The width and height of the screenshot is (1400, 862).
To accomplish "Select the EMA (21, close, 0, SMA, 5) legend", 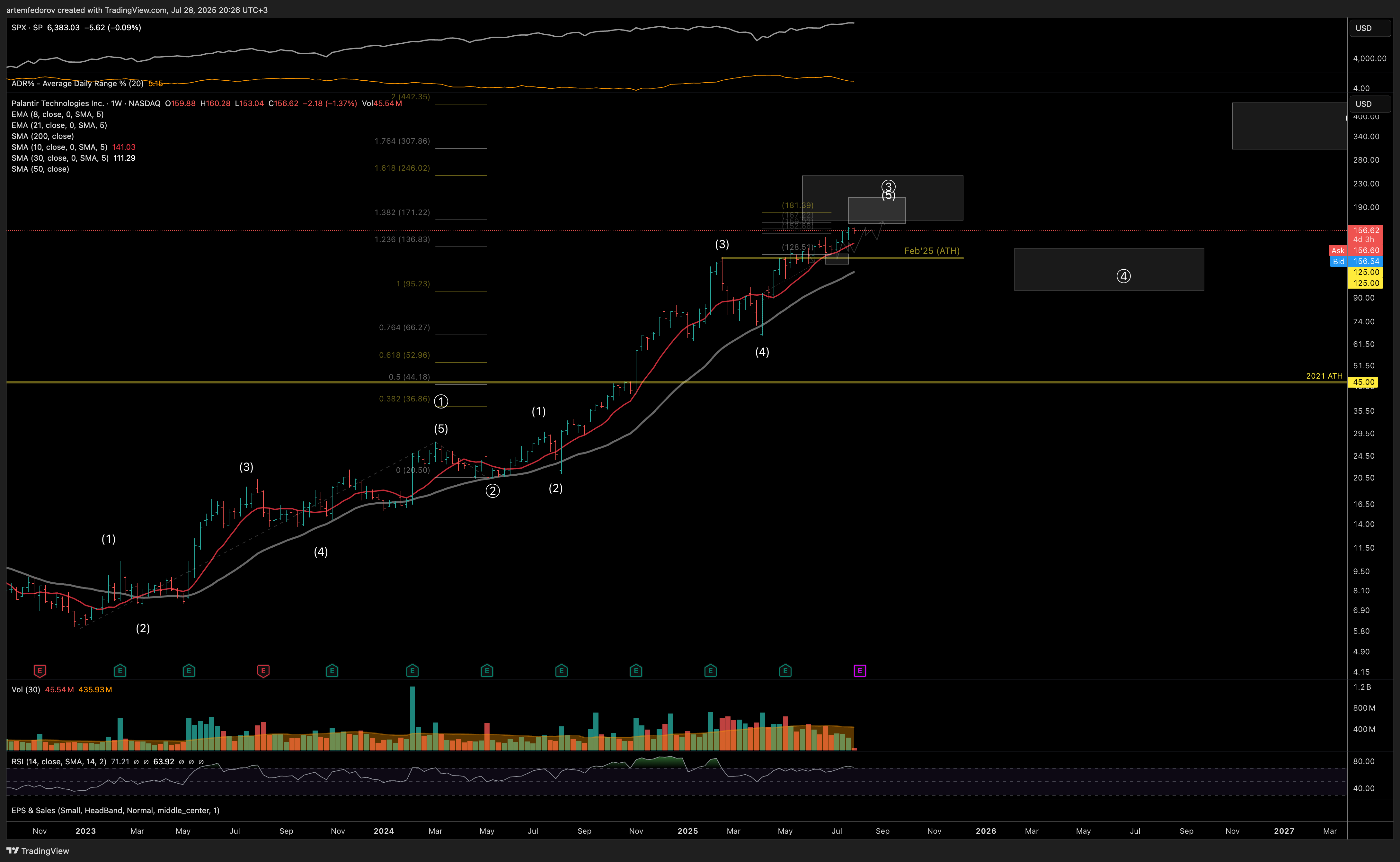I will click(x=59, y=125).
